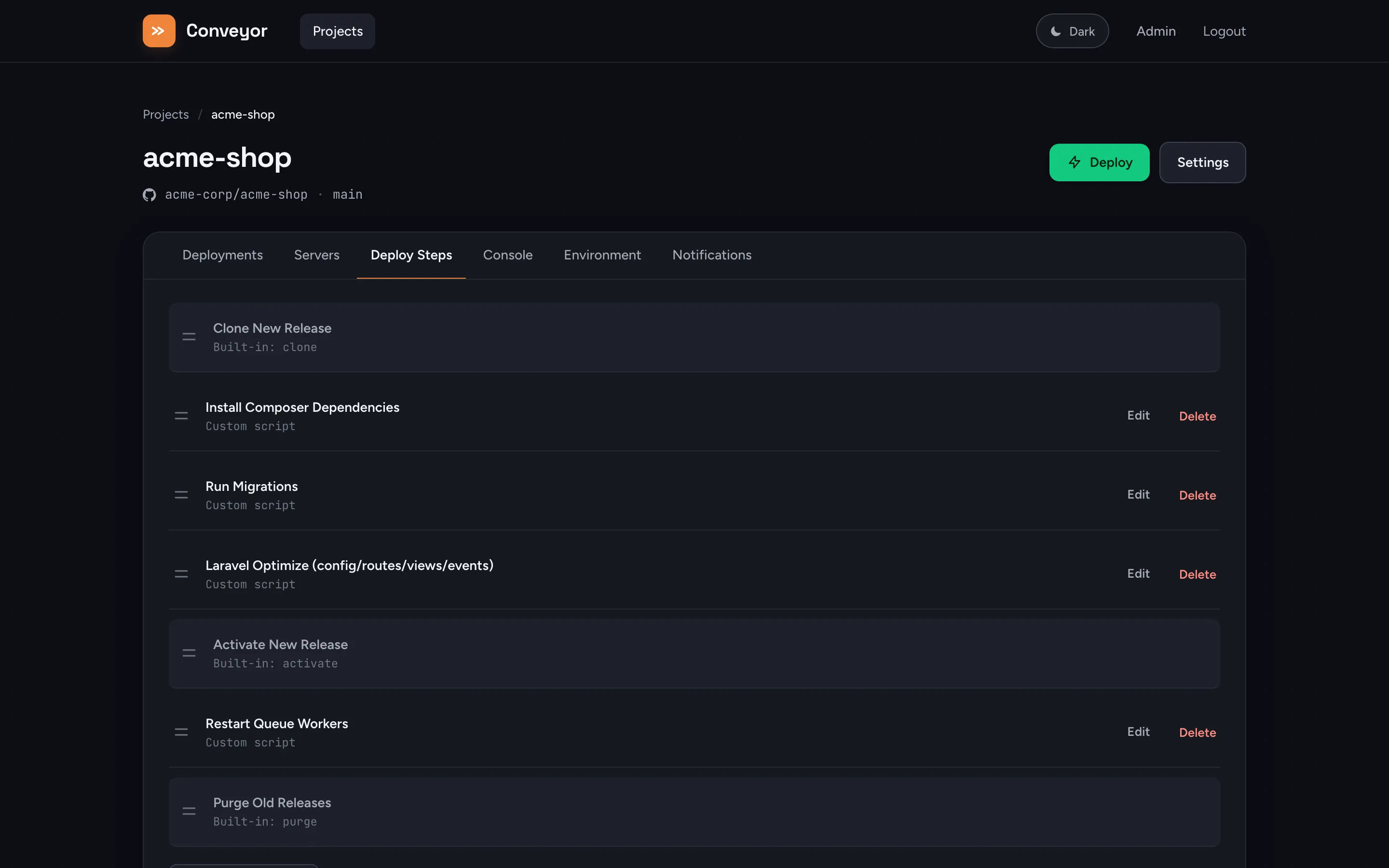Switch to the Servers tab
The width and height of the screenshot is (1389, 868).
(317, 255)
